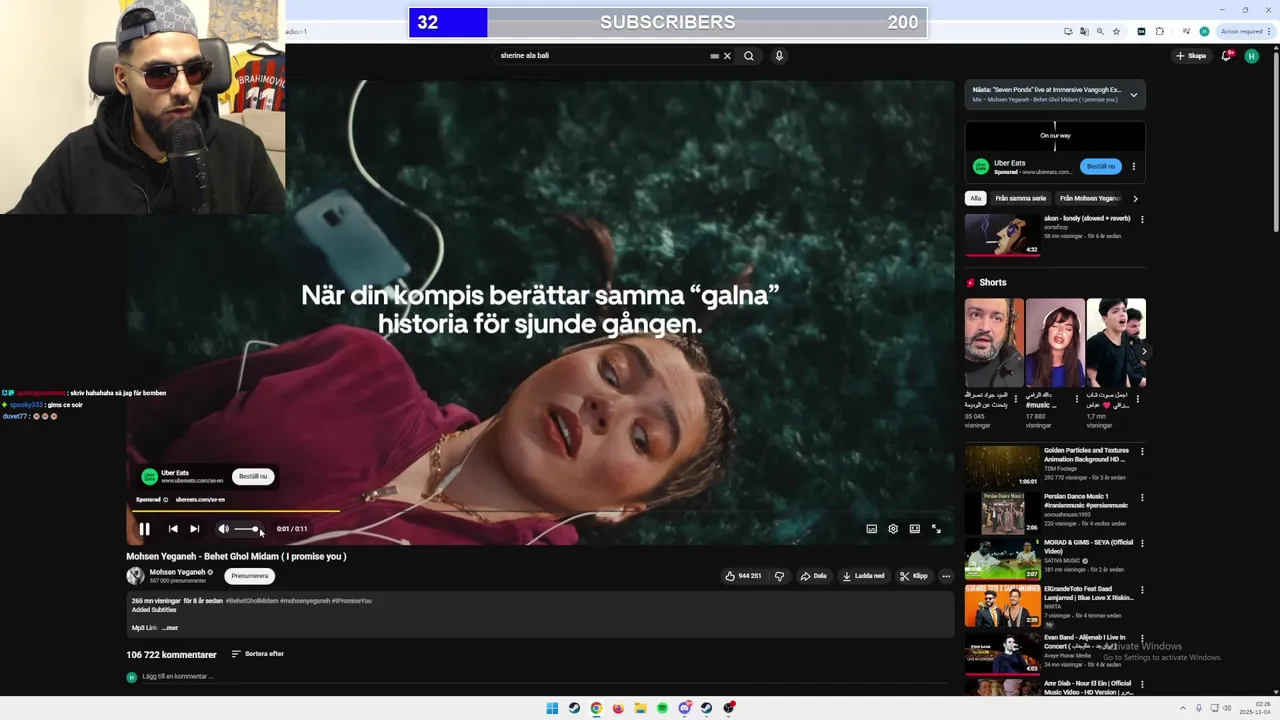The width and height of the screenshot is (1280, 720).
Task: Expand the Nästa playlist panel chevron
Action: tap(1133, 95)
